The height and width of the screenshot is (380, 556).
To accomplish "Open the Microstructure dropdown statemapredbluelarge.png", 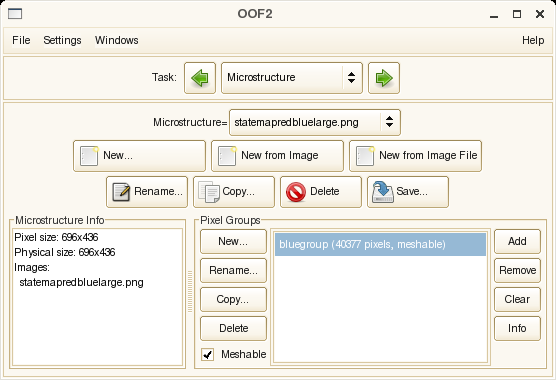I will [315, 123].
